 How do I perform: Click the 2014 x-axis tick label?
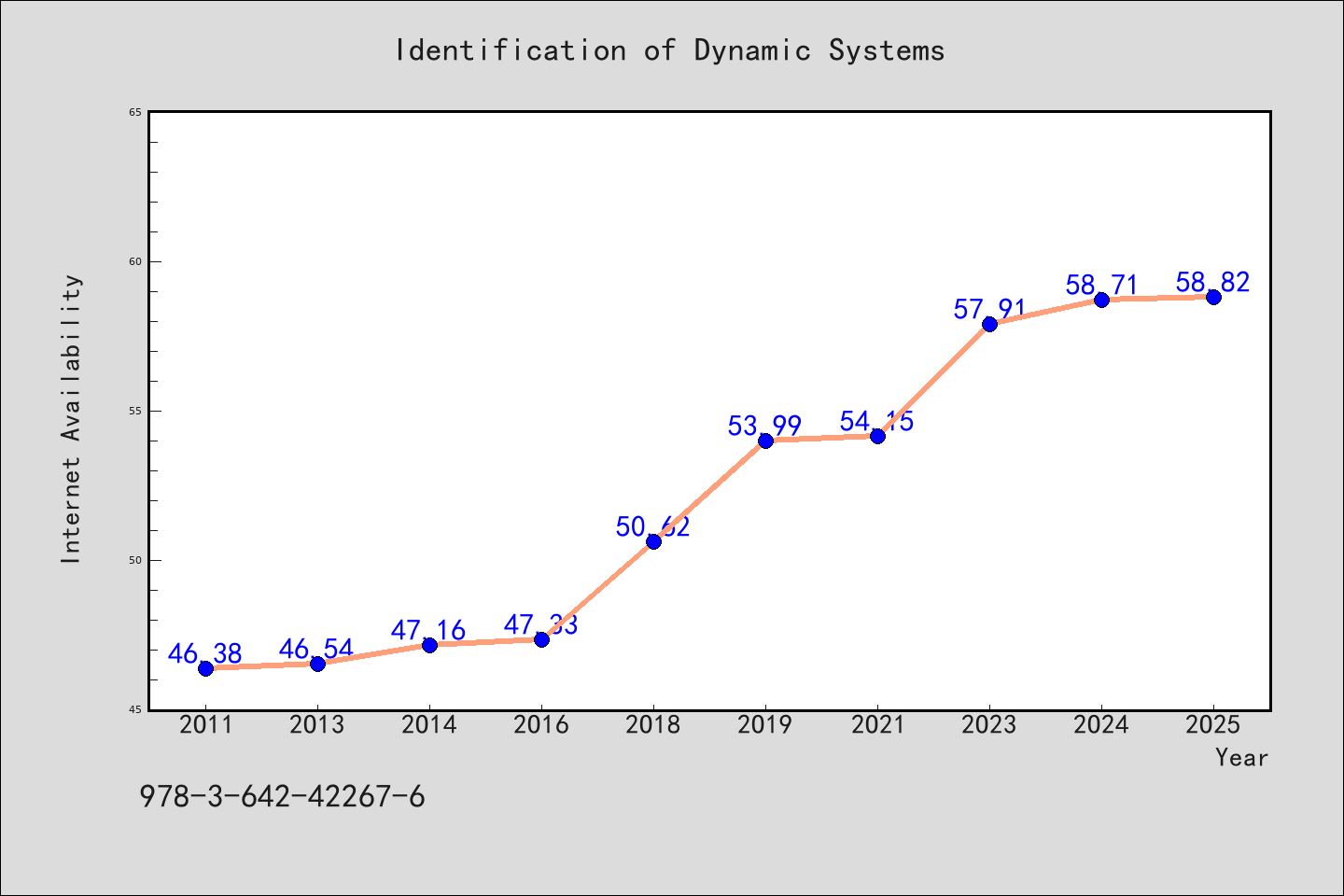pos(429,725)
